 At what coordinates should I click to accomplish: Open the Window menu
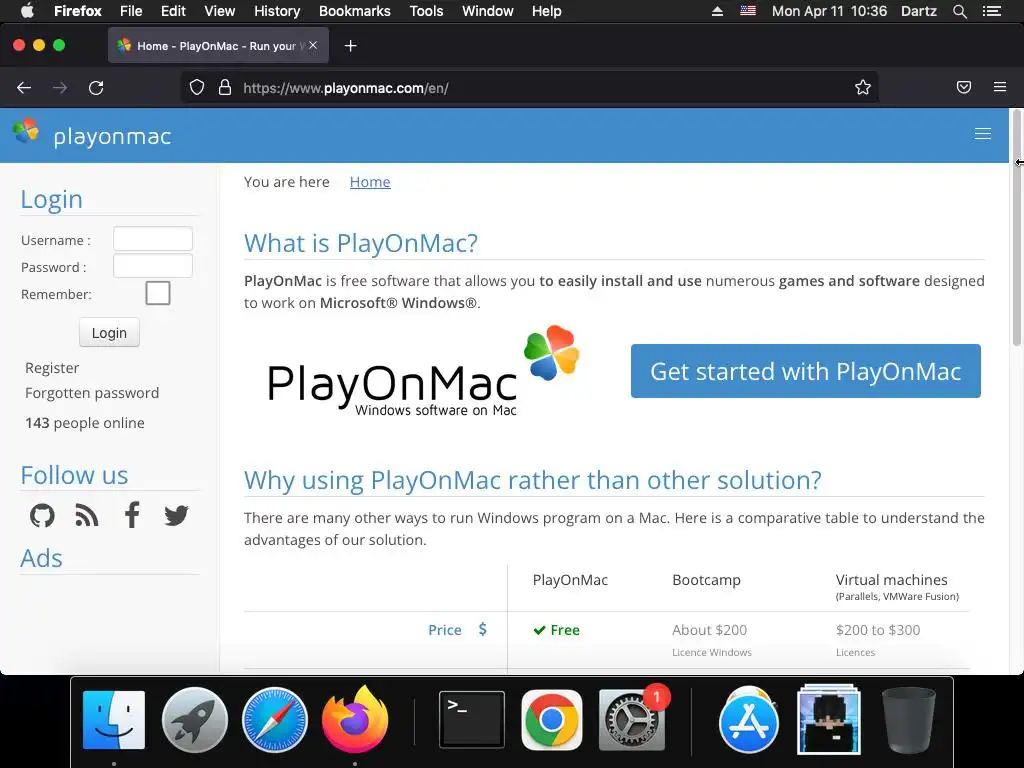488,11
